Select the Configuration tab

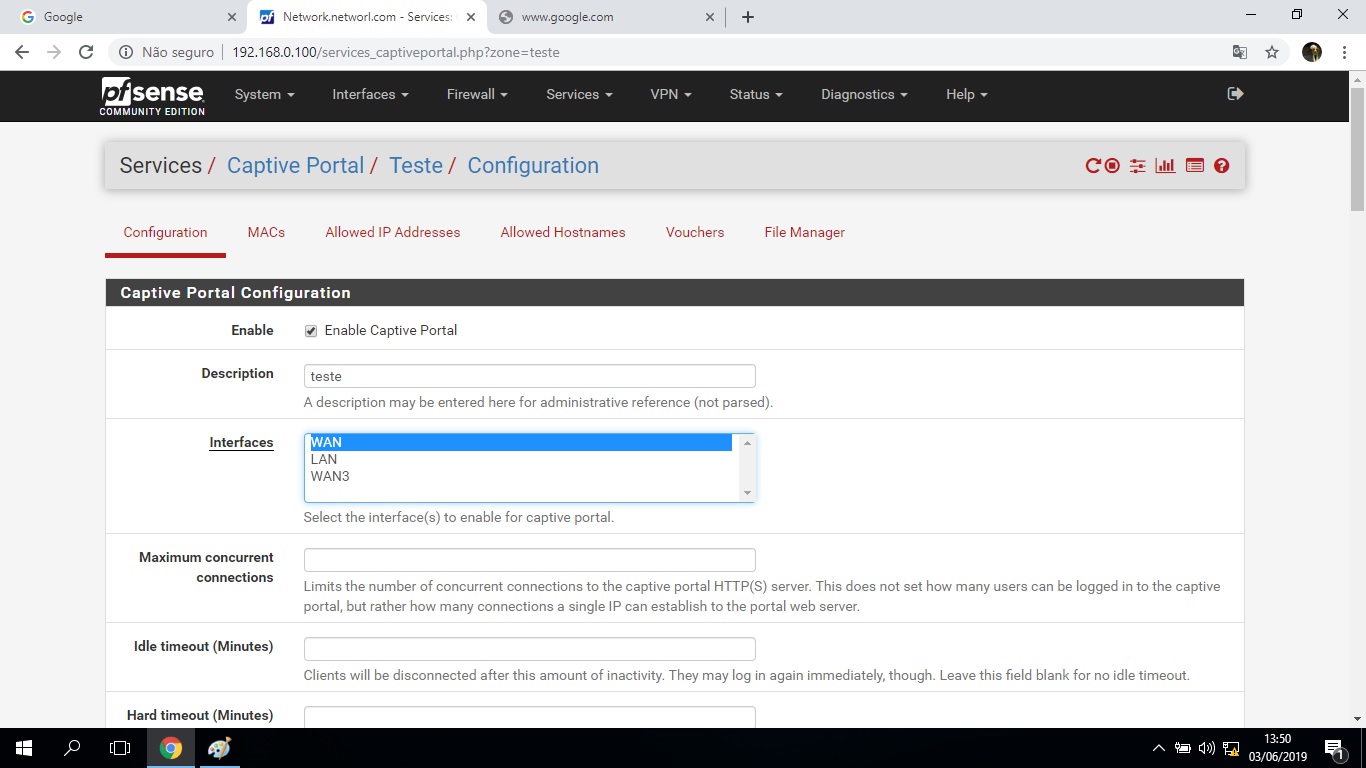tap(165, 232)
